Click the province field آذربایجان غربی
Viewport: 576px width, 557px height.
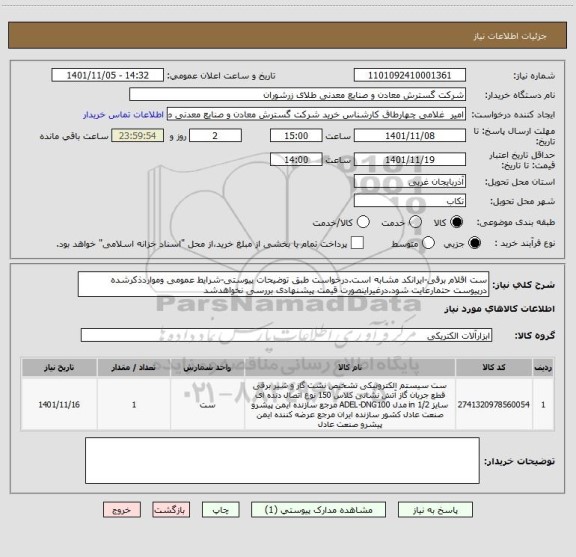(410, 182)
